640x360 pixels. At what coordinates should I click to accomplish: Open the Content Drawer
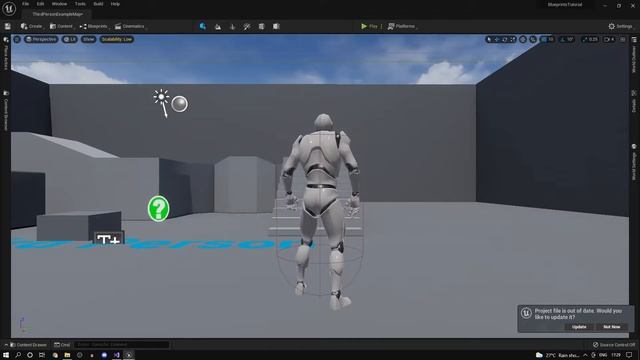coord(28,345)
